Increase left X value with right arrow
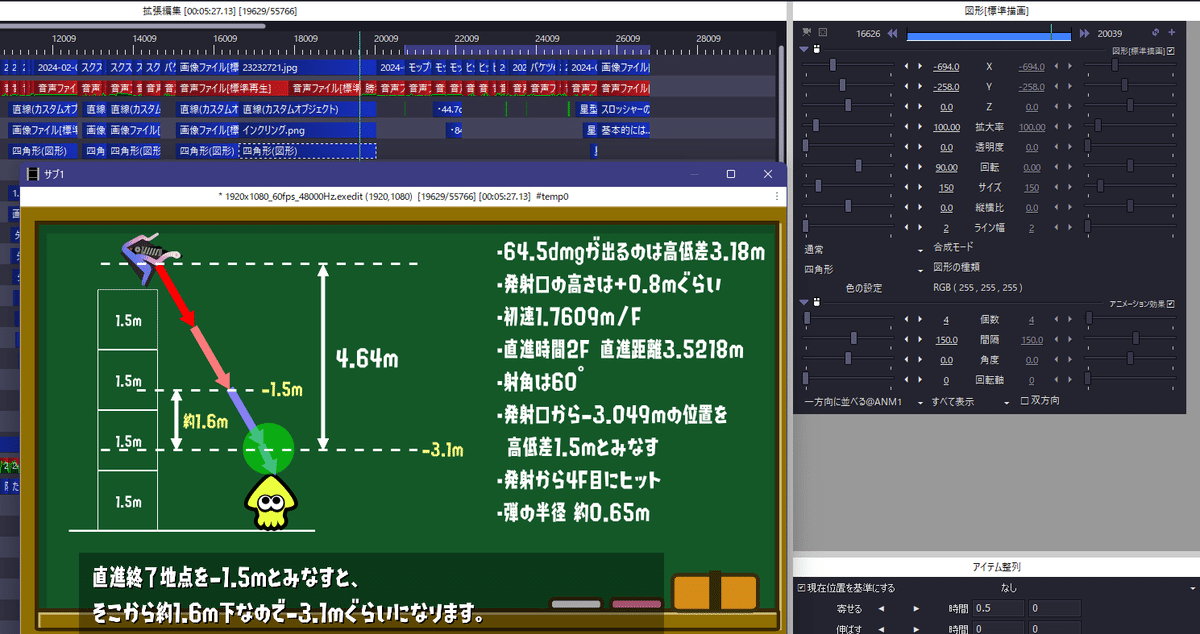This screenshot has width=1200, height=634. [x=921, y=67]
